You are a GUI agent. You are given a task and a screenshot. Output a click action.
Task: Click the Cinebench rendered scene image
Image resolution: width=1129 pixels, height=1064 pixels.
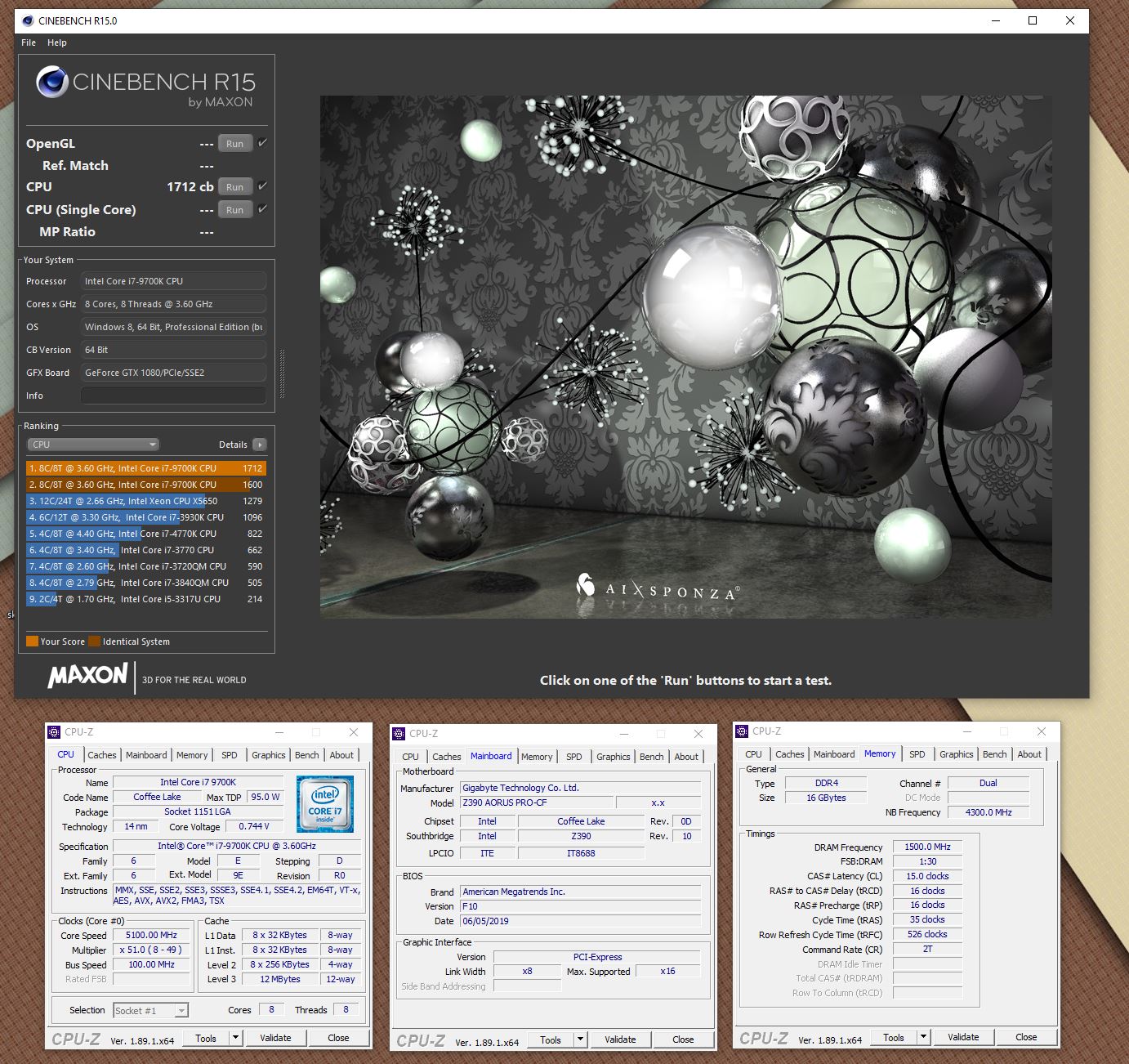685,356
